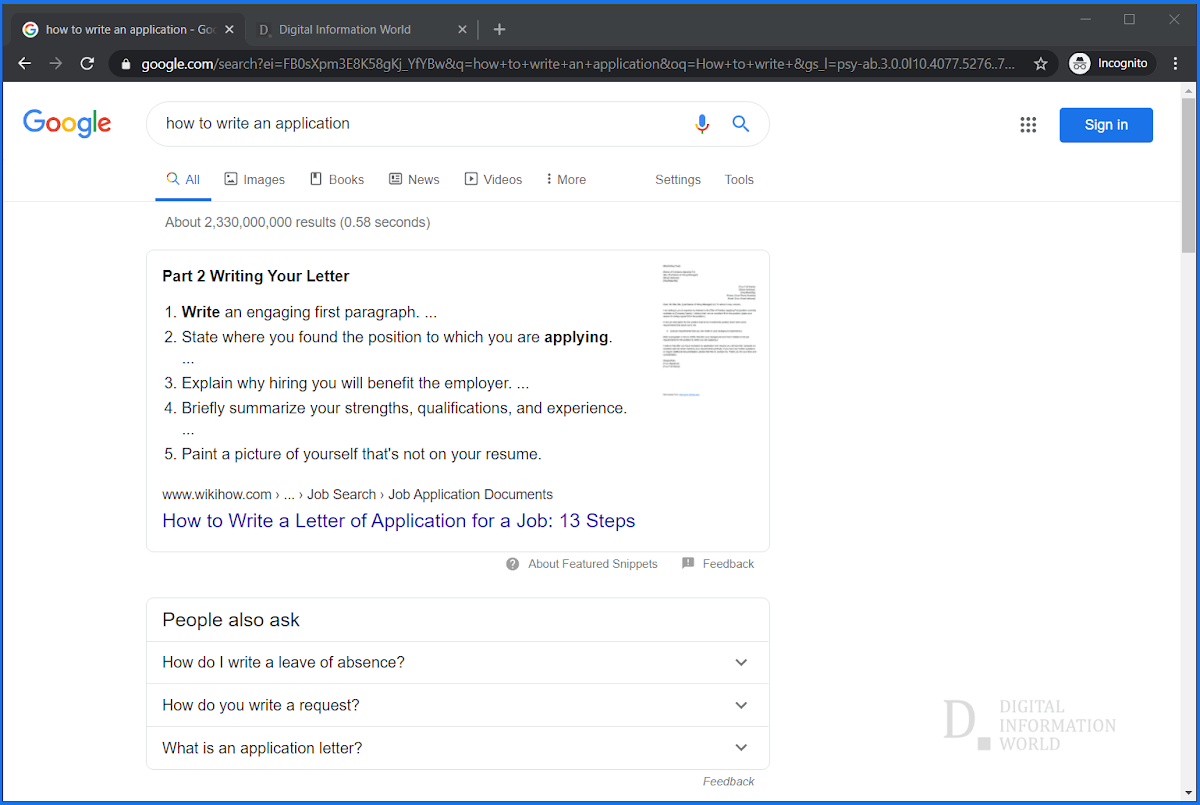The width and height of the screenshot is (1200, 805).
Task: Click the browser back arrow
Action: pyautogui.click(x=25, y=63)
